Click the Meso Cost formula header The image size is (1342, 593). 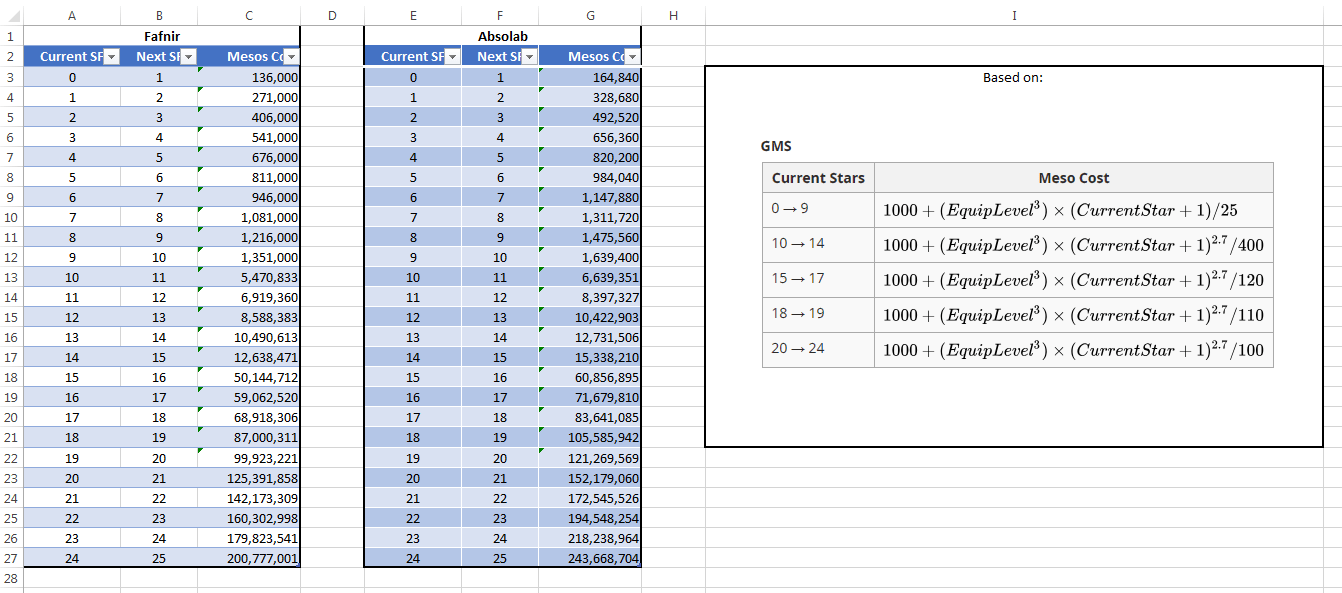pos(1074,178)
